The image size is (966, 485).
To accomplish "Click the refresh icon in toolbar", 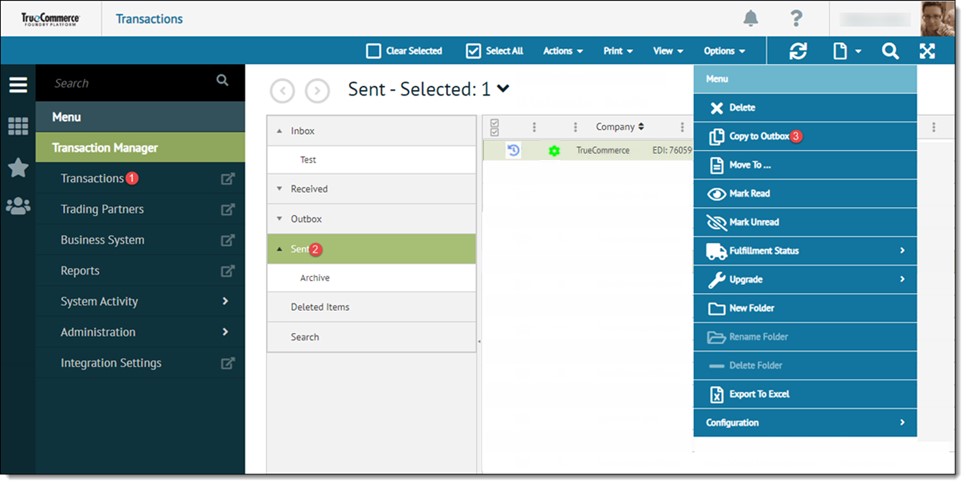I will 797,51.
